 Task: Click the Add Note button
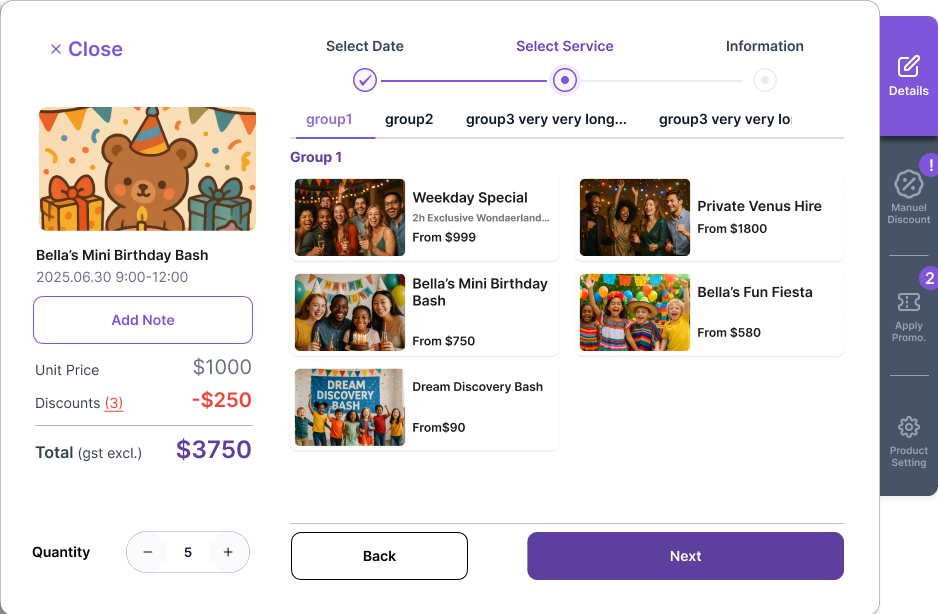point(143,320)
